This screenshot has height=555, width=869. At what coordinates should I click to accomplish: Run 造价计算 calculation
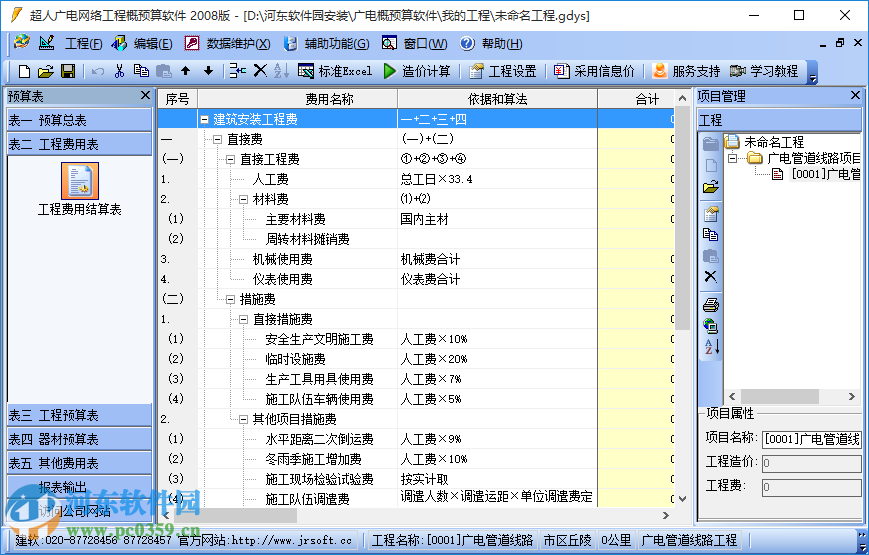click(417, 71)
